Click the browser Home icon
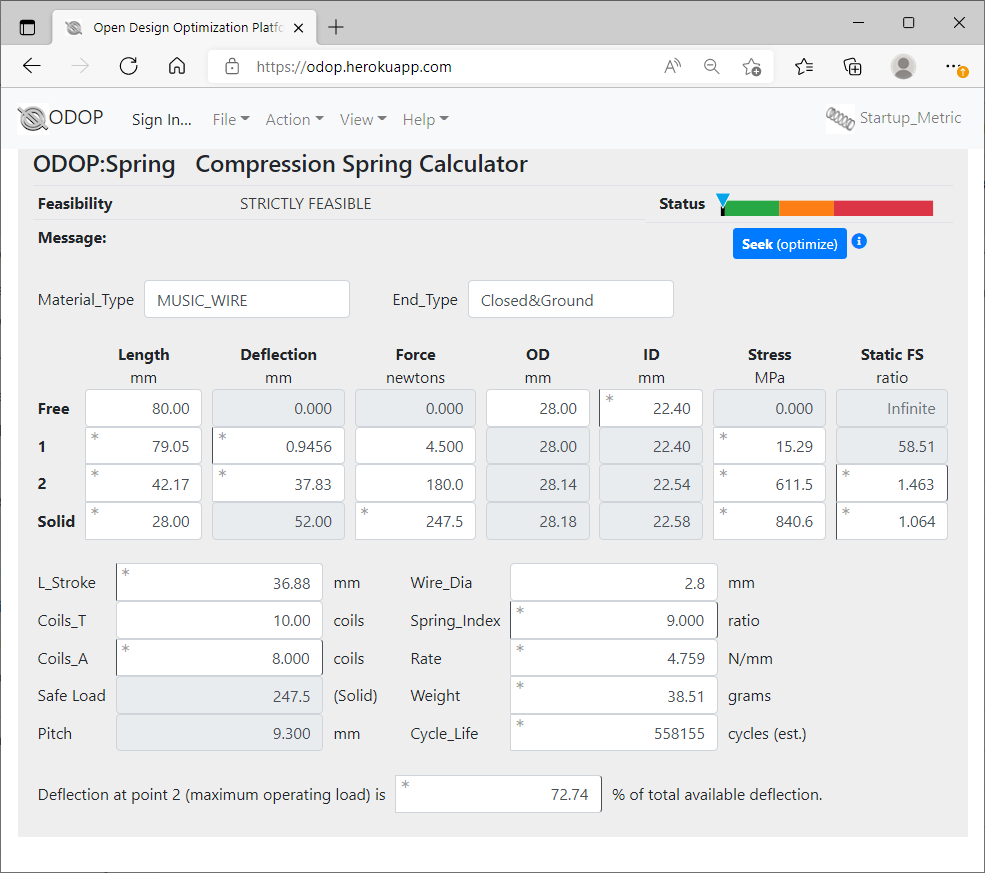 177,66
